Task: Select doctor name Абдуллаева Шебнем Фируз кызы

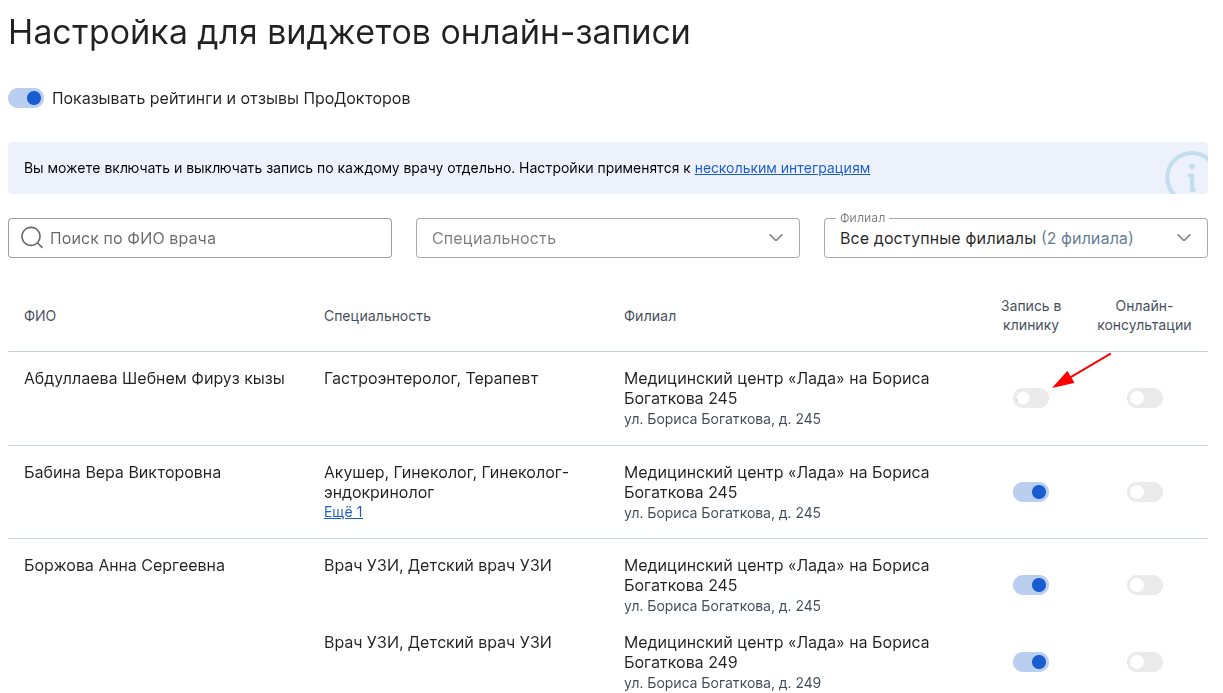Action: (x=154, y=379)
